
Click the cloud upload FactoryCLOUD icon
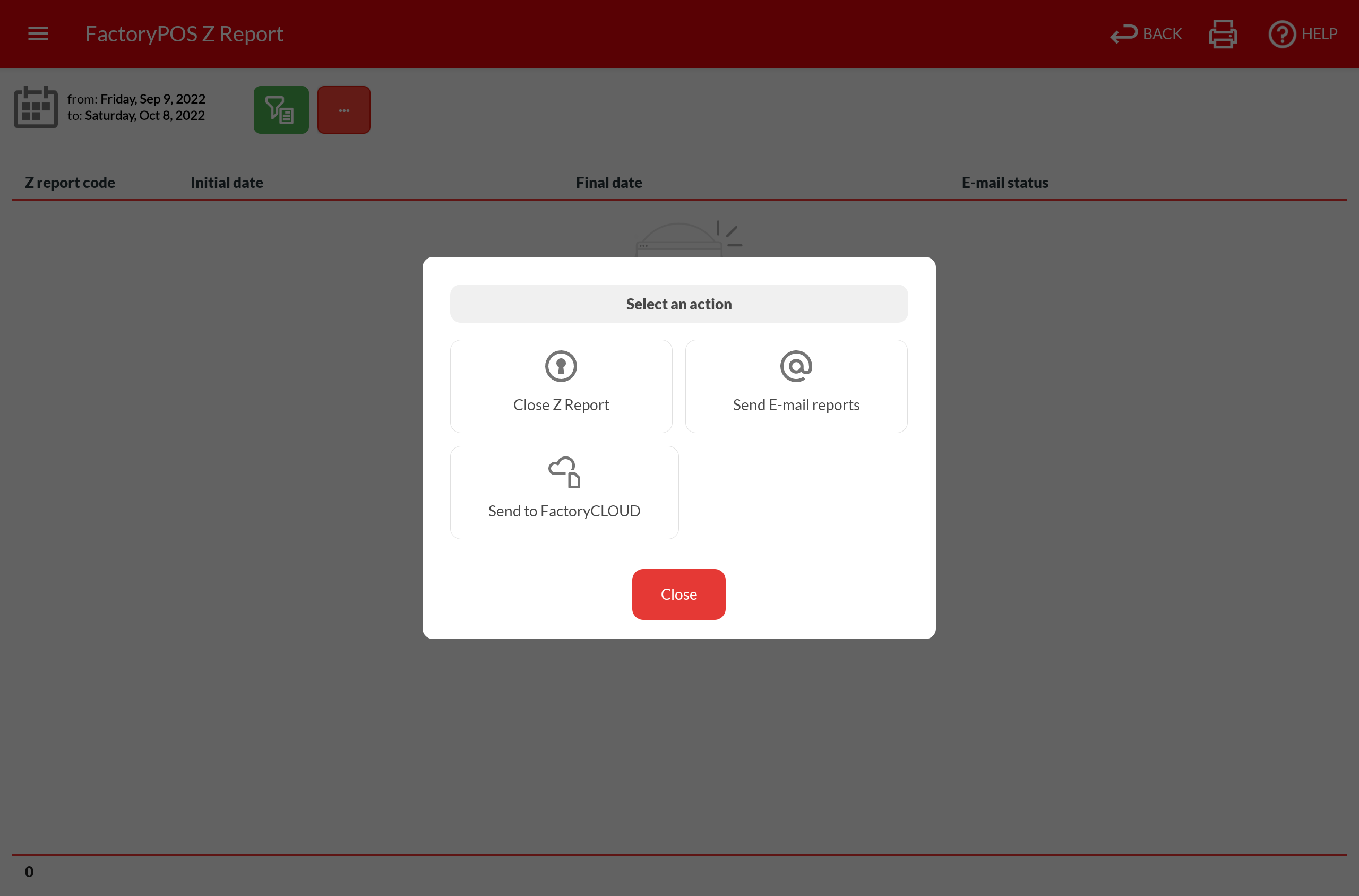click(564, 472)
